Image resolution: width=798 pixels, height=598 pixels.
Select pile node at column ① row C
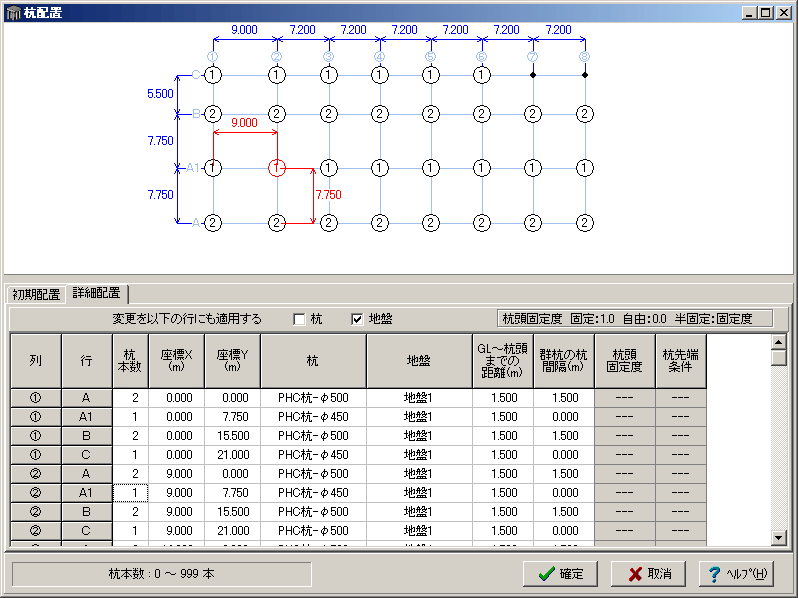pos(213,75)
